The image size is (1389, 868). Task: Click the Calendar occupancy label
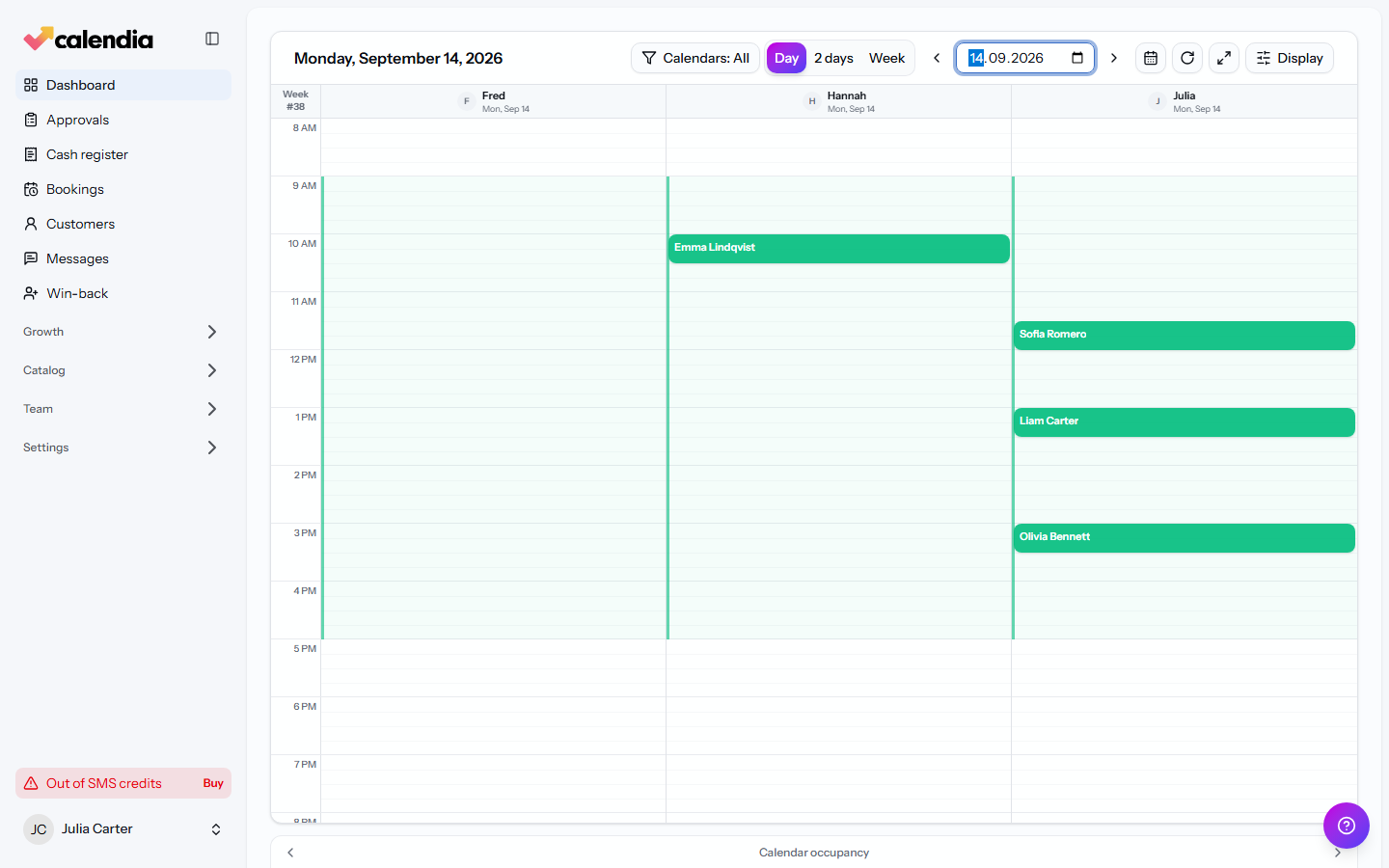[x=814, y=853]
